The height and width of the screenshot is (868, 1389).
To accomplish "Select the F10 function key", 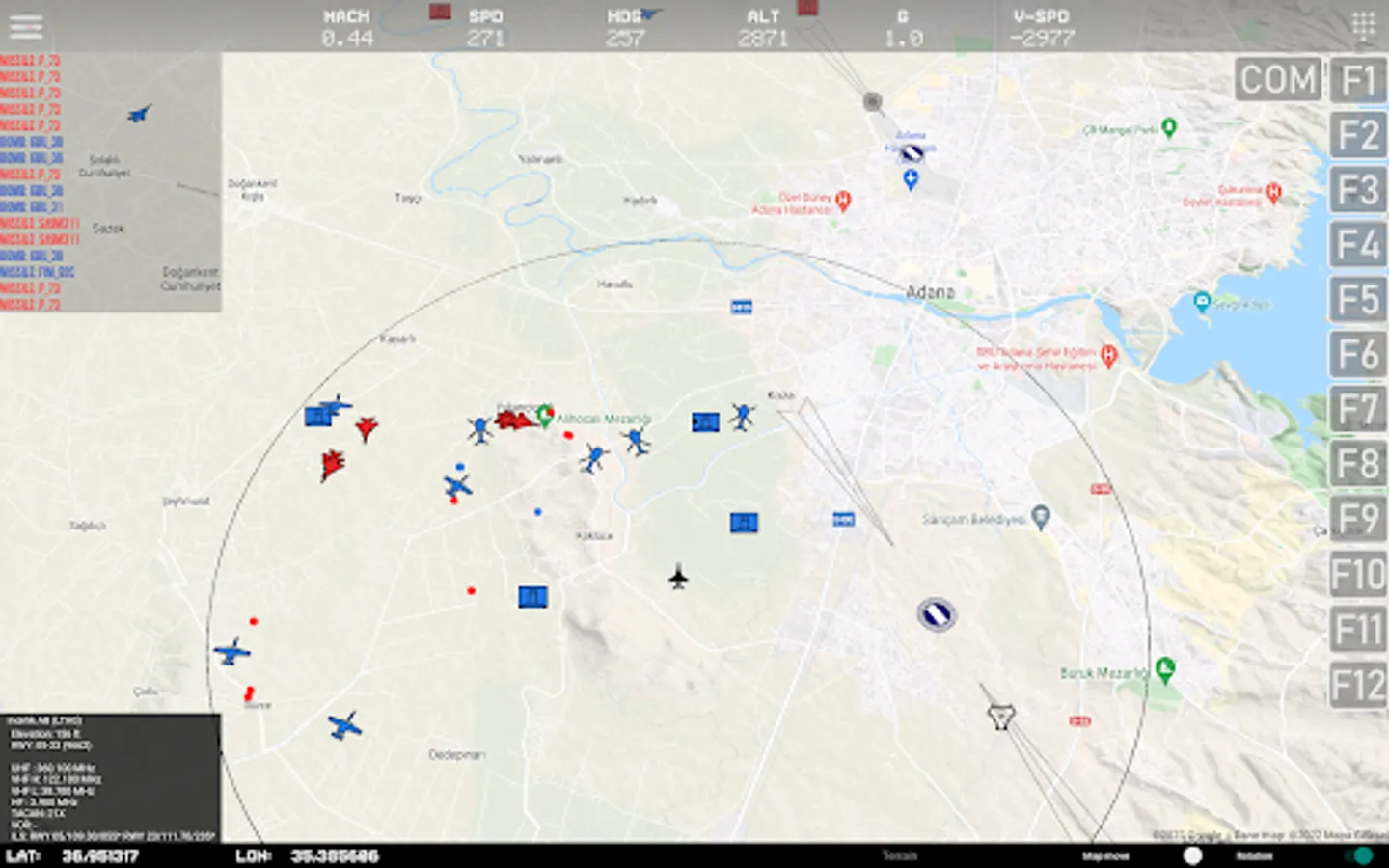I will 1358,575.
